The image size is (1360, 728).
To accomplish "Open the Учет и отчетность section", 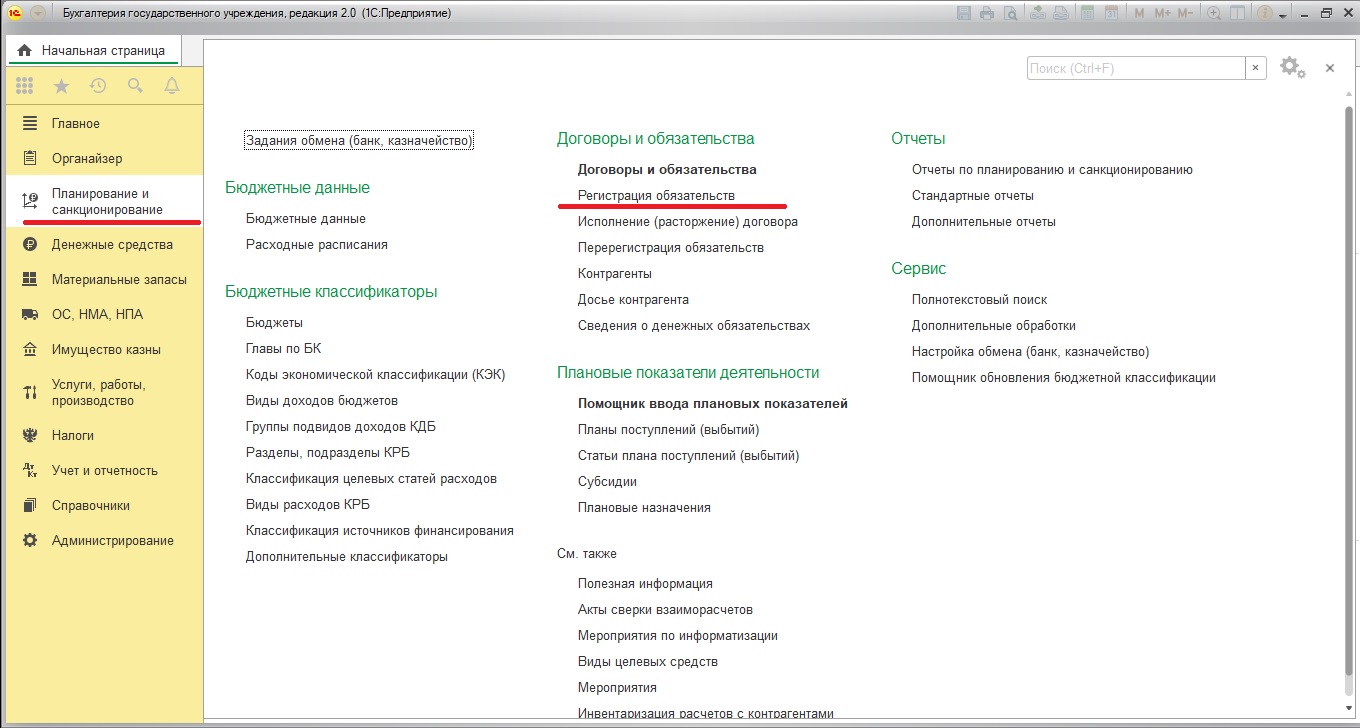I will (x=103, y=470).
